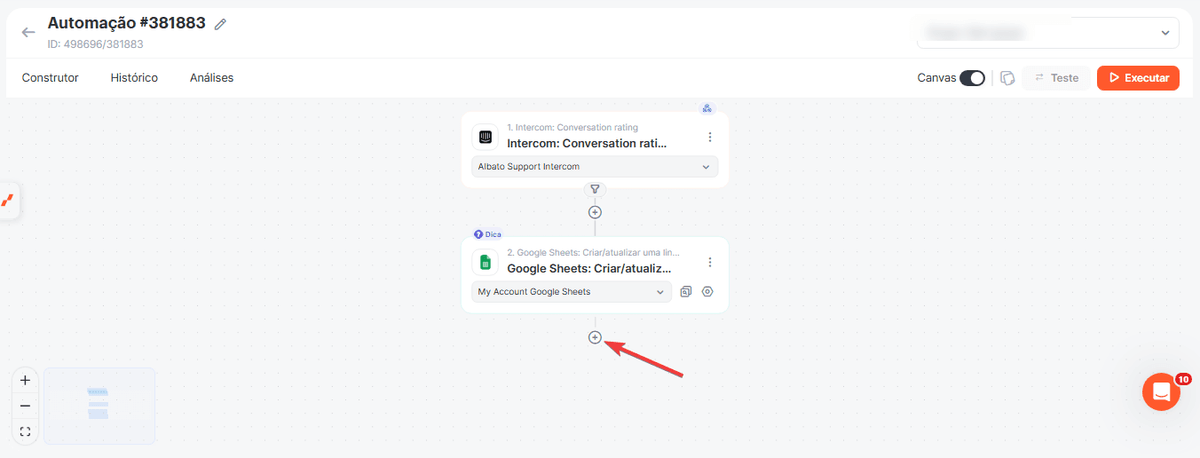The image size is (1200, 458).
Task: Fit canvas to screen icon
Action: pyautogui.click(x=25, y=432)
